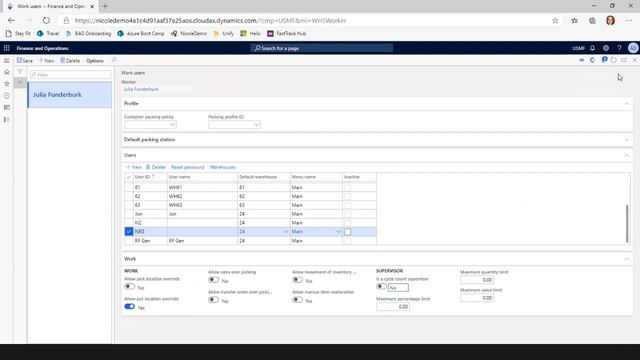Toggle Allow sales over picking

[x=213, y=280]
